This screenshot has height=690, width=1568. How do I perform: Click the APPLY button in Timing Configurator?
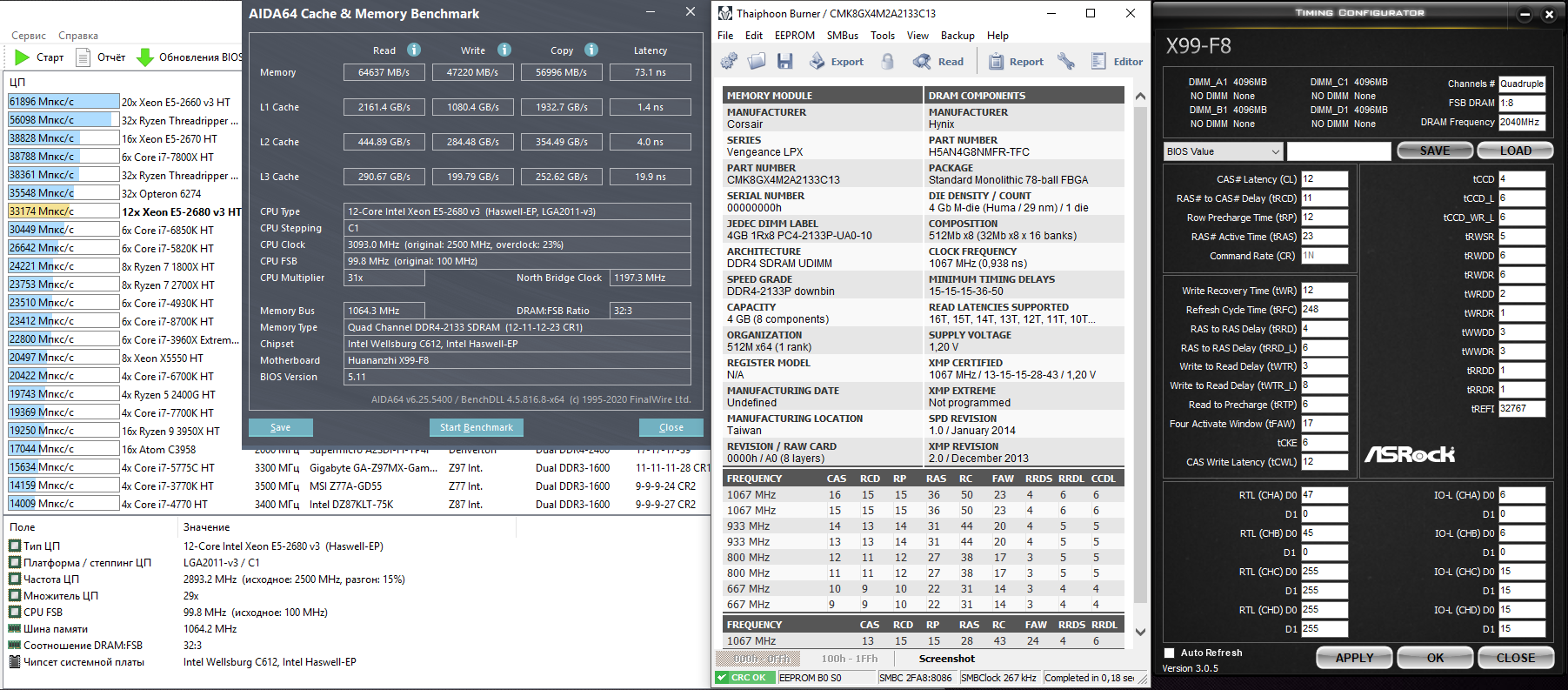(x=1354, y=658)
